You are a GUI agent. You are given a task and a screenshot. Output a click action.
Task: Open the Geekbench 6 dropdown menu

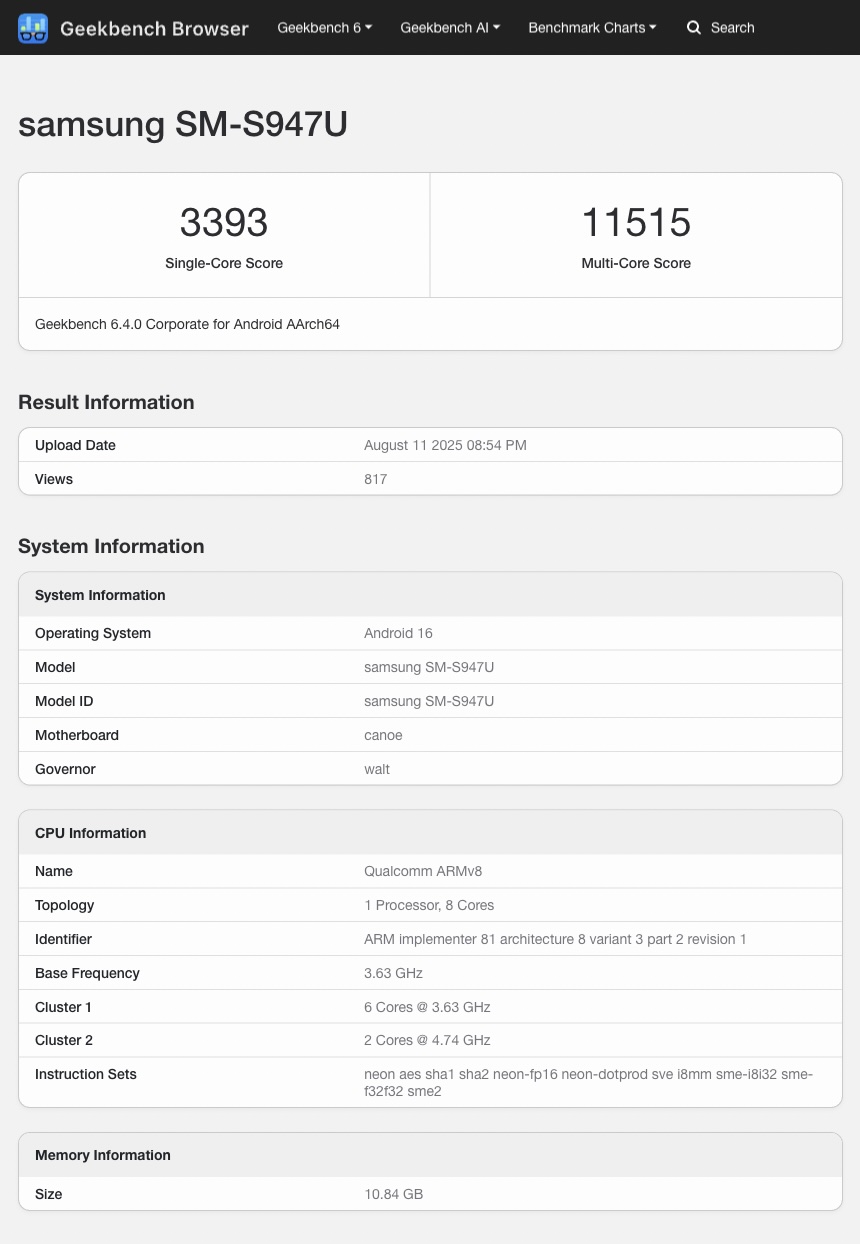(x=324, y=28)
